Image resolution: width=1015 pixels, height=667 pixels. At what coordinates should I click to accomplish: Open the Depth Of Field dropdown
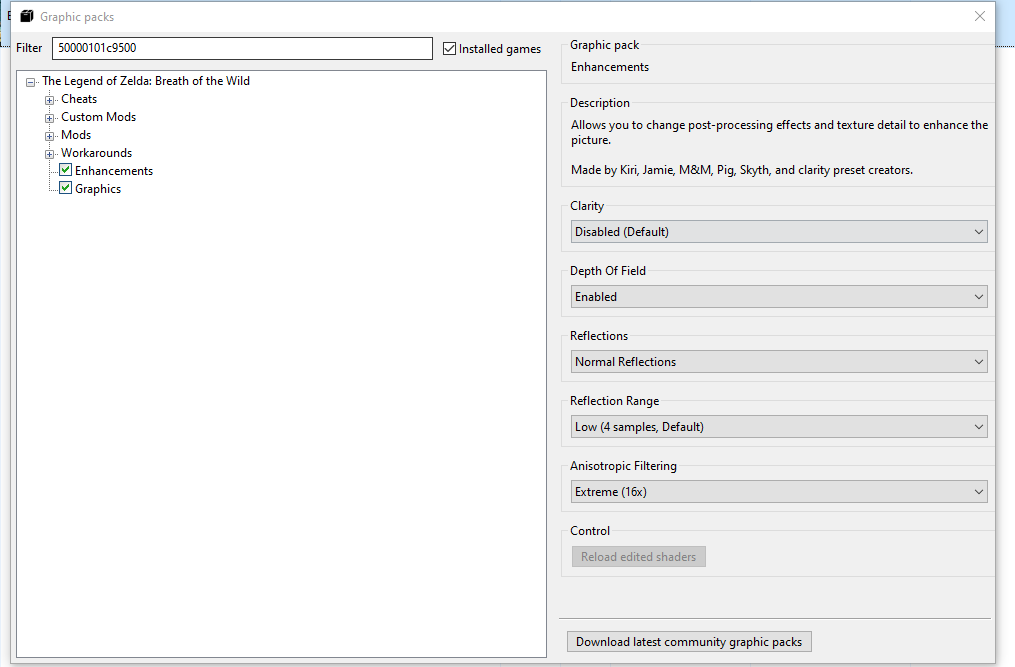[x=779, y=297]
